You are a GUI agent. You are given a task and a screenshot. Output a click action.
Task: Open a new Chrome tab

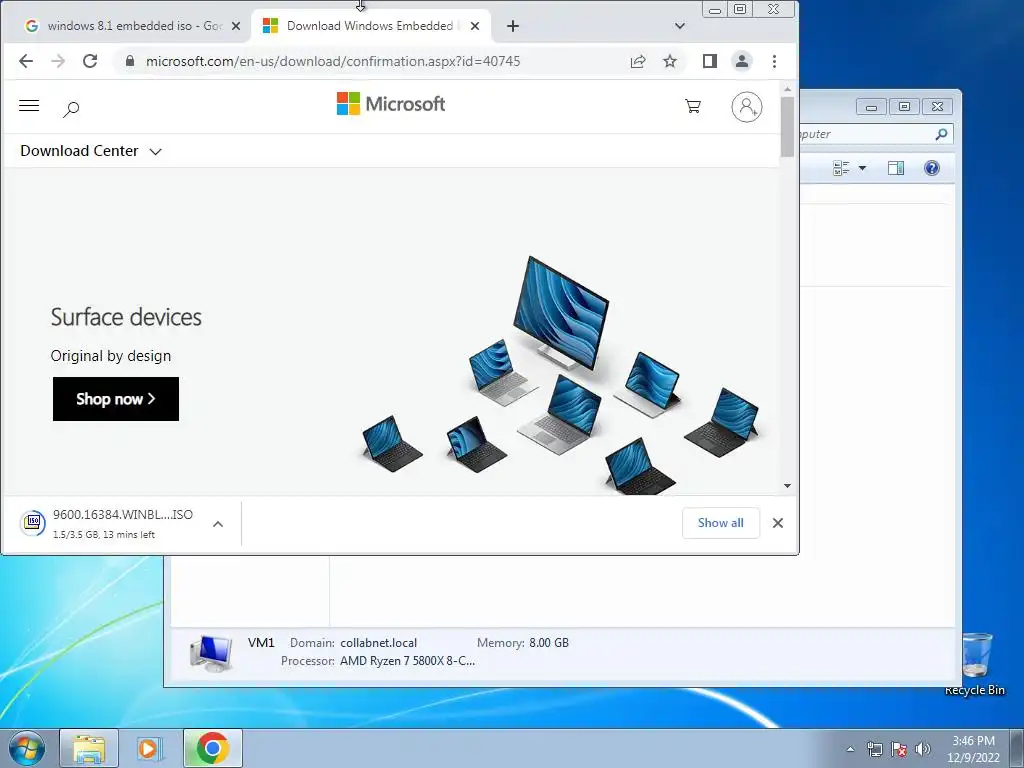513,26
